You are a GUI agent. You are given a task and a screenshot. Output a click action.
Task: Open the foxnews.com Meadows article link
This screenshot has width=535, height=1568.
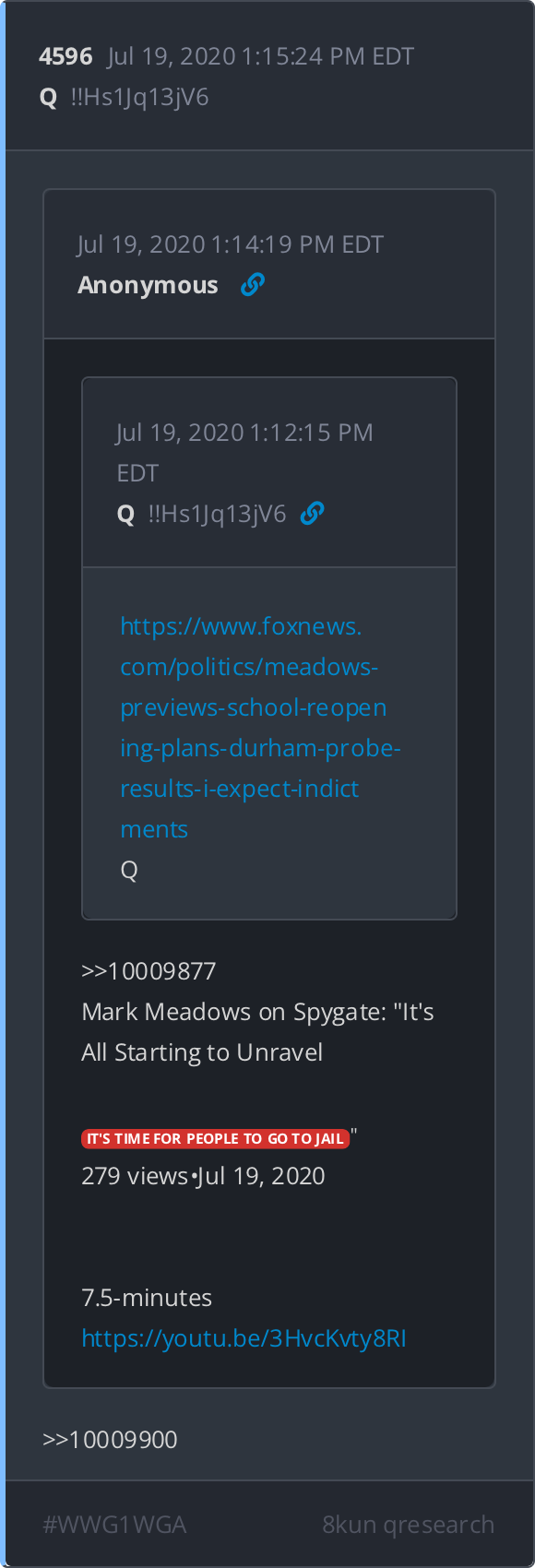[x=259, y=728]
